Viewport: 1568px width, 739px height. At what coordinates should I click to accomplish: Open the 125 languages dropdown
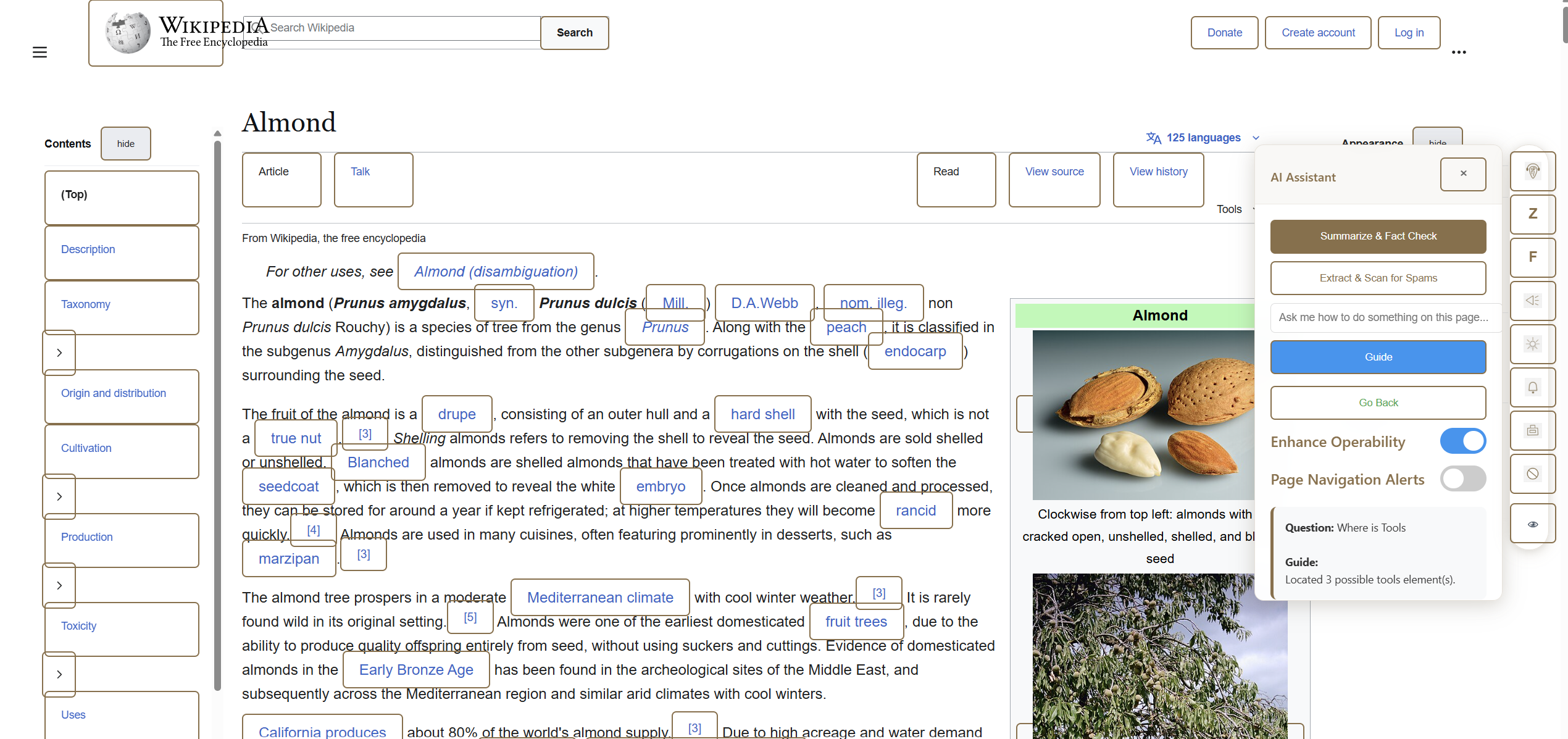tap(1203, 138)
